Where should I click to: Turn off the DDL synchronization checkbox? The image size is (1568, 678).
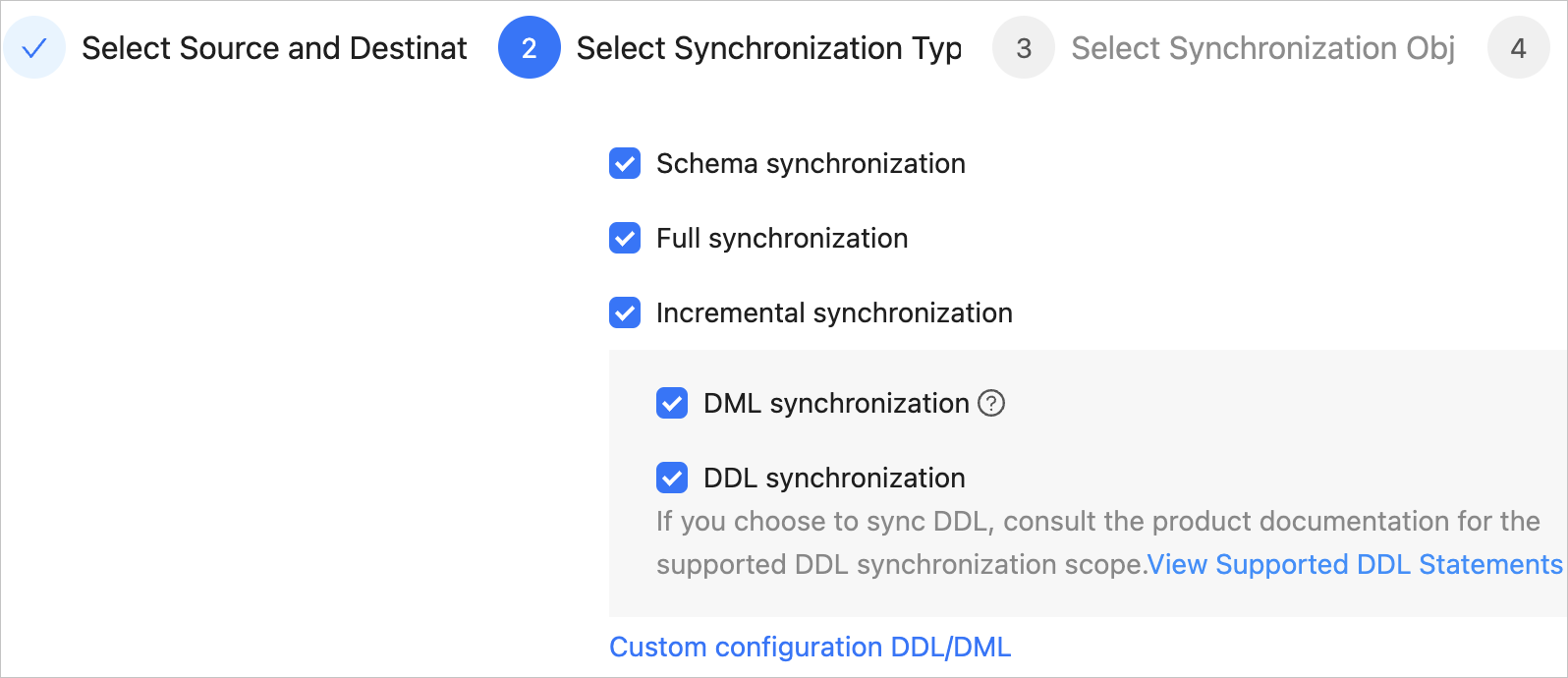pyautogui.click(x=672, y=478)
